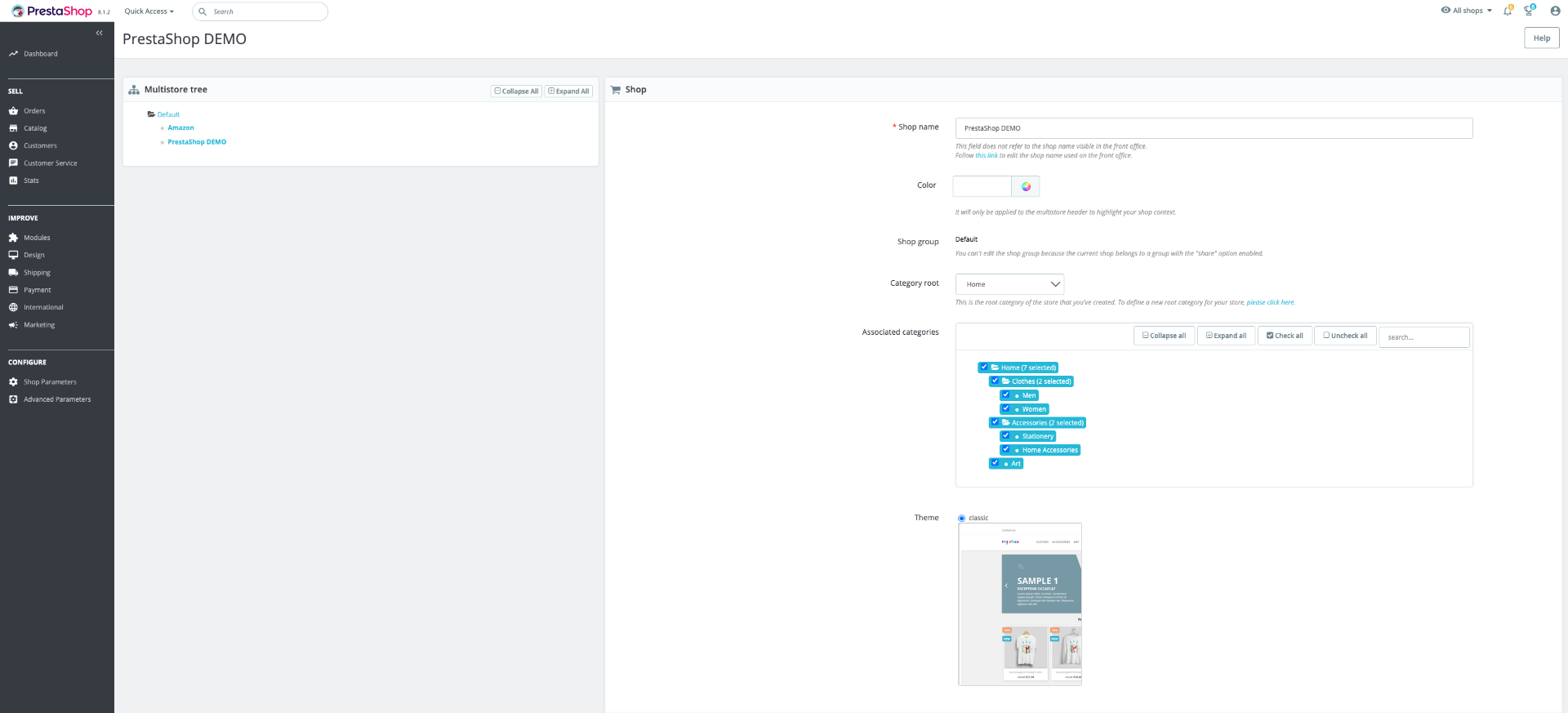Click the Shipping truck icon in sidebar
Viewport: 1568px width, 713px height.
click(13, 273)
